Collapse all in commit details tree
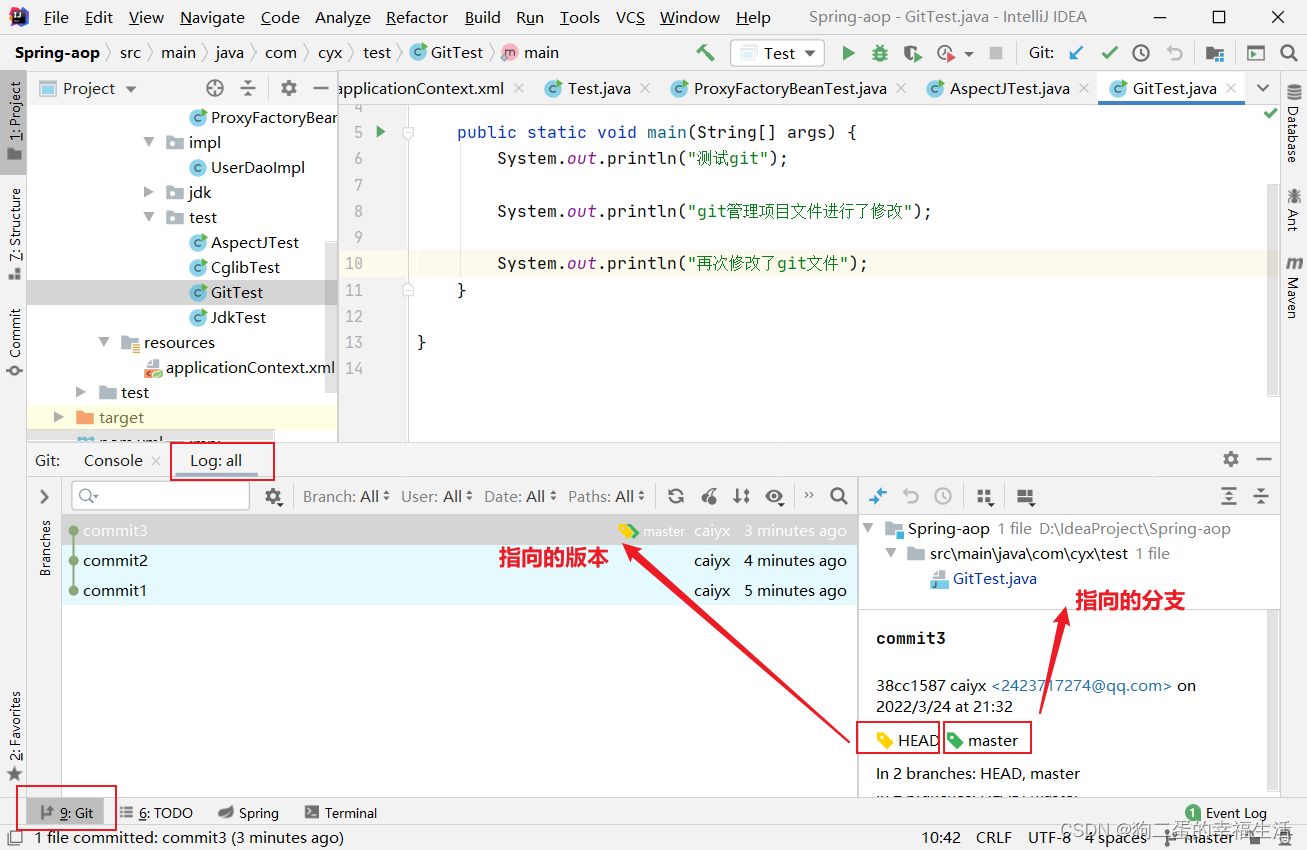The image size is (1307, 850). pyautogui.click(x=1261, y=496)
